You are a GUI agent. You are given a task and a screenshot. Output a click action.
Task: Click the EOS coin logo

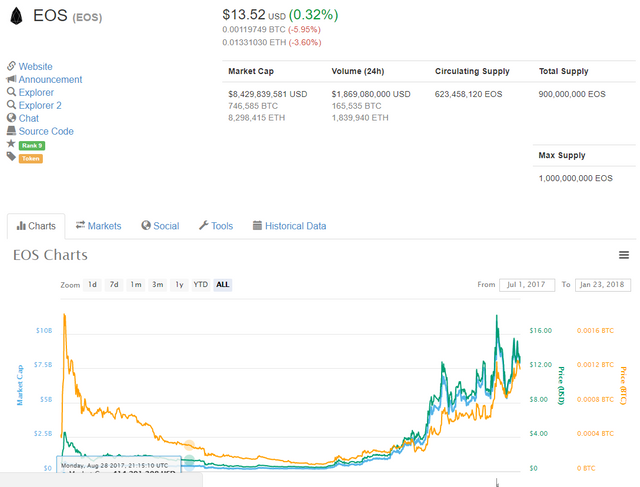tap(16, 16)
